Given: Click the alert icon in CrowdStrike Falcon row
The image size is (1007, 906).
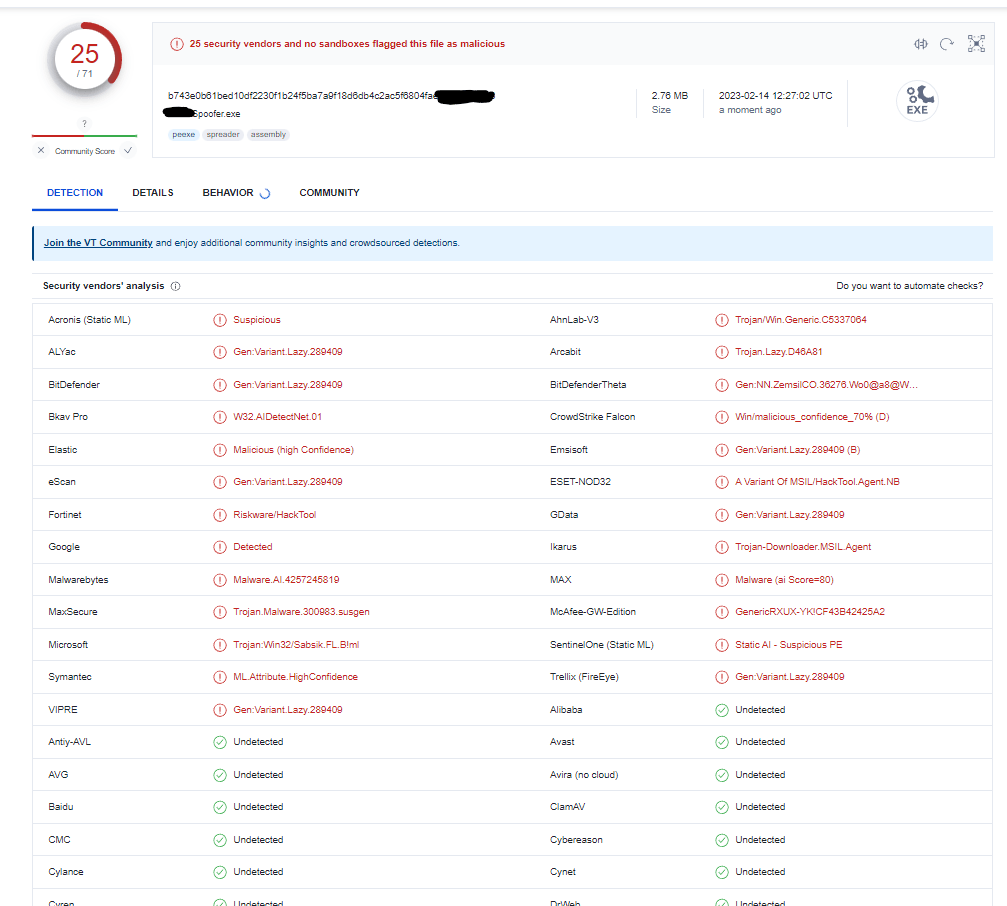Looking at the screenshot, I should tap(722, 417).
